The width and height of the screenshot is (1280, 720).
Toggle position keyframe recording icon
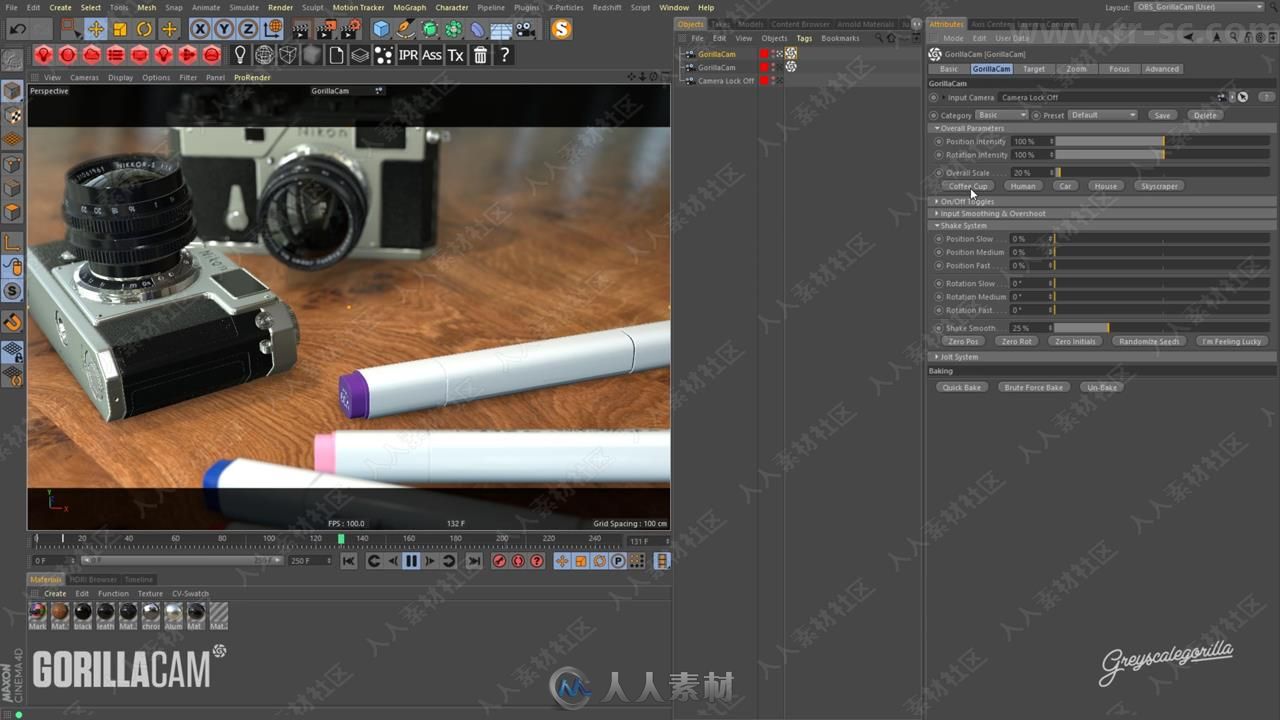(562, 561)
